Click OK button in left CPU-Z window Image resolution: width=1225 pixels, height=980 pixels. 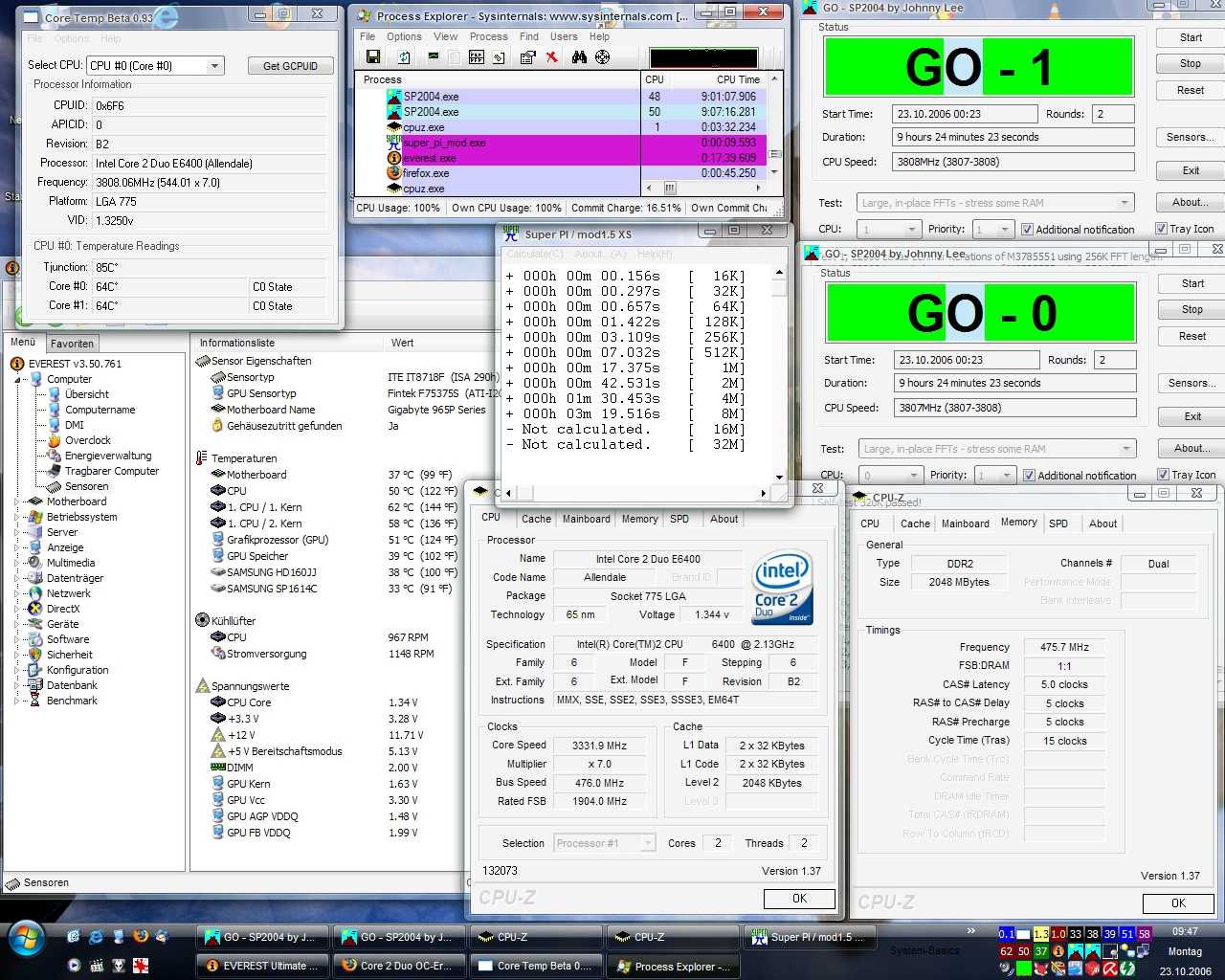click(x=800, y=899)
